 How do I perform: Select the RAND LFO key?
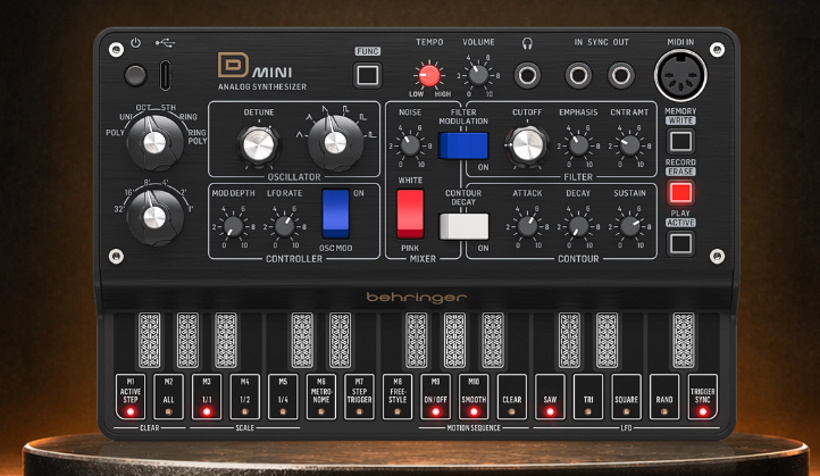665,396
